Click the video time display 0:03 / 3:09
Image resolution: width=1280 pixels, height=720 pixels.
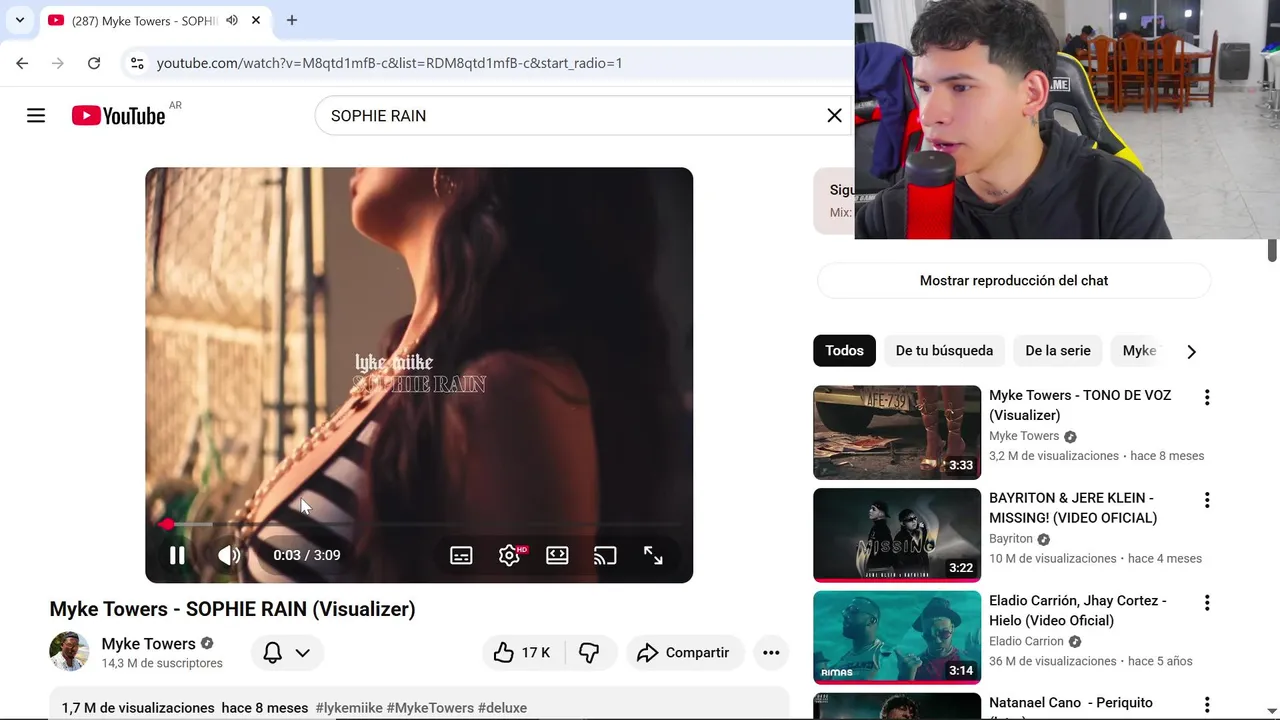(307, 555)
